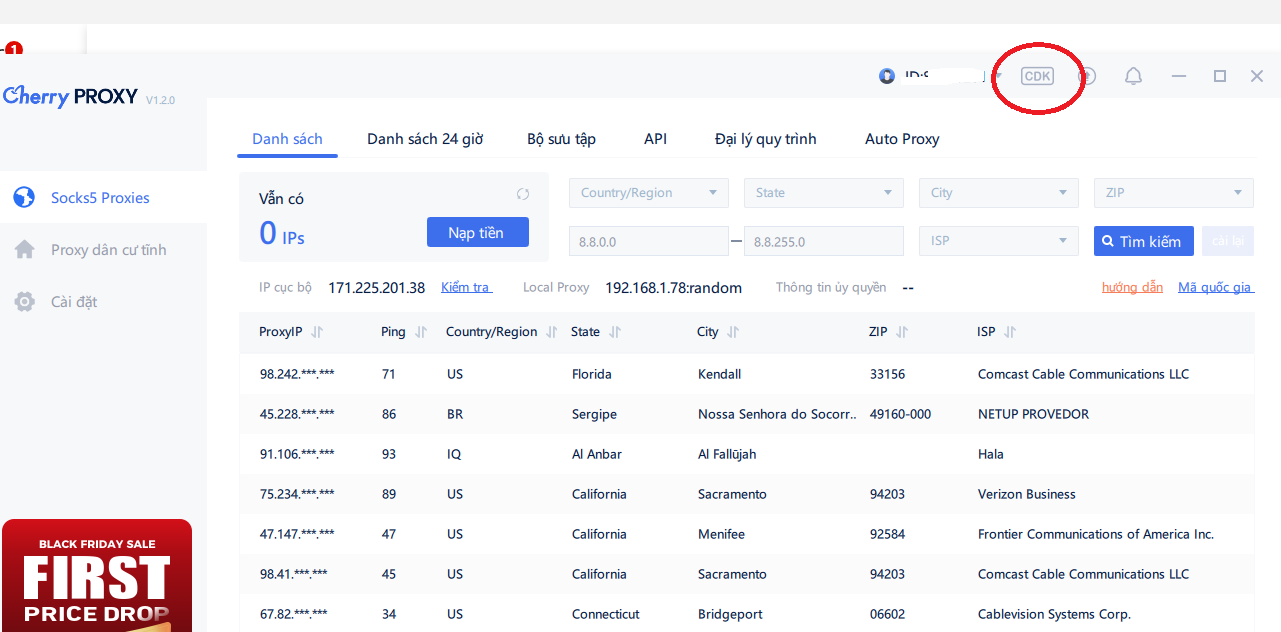Click the refresh icon beside Vẫn có
The height and width of the screenshot is (632, 1281).
[522, 194]
